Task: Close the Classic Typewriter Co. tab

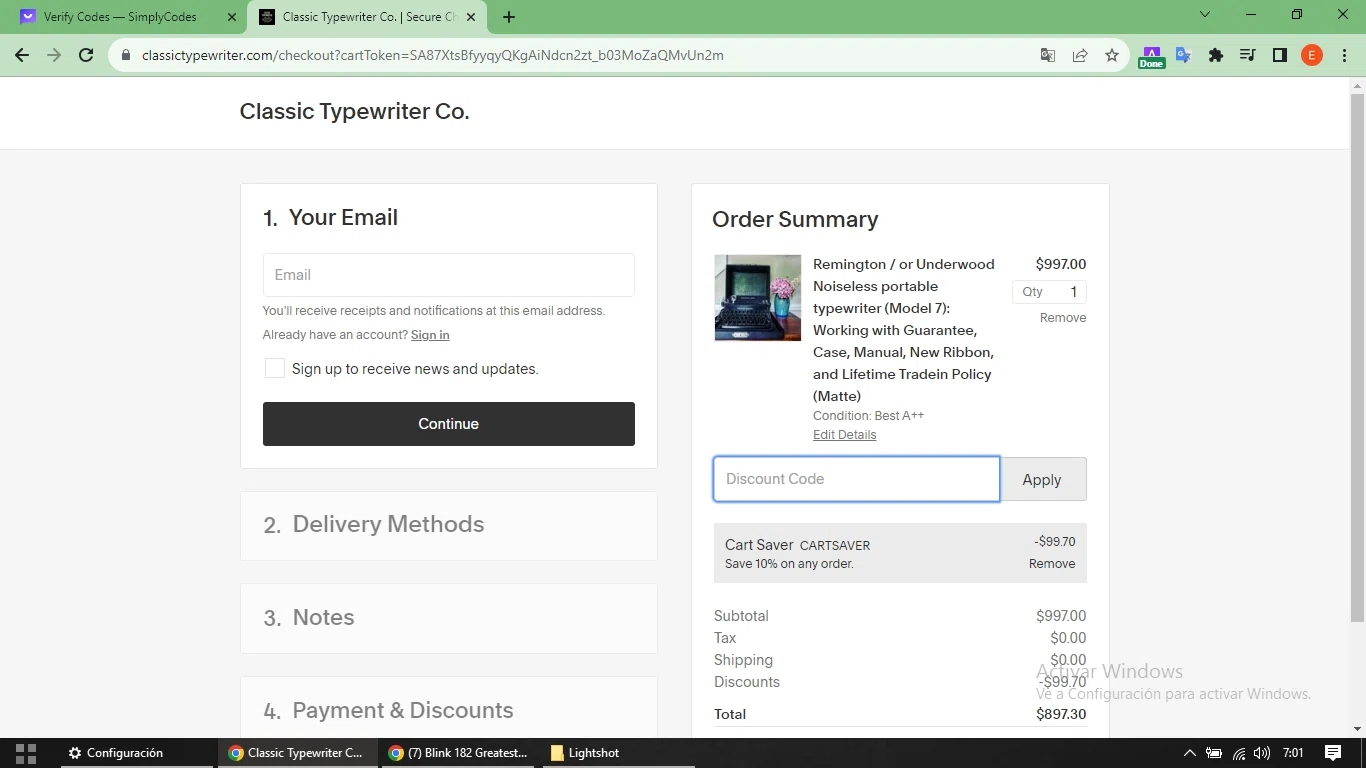Action: (x=471, y=17)
